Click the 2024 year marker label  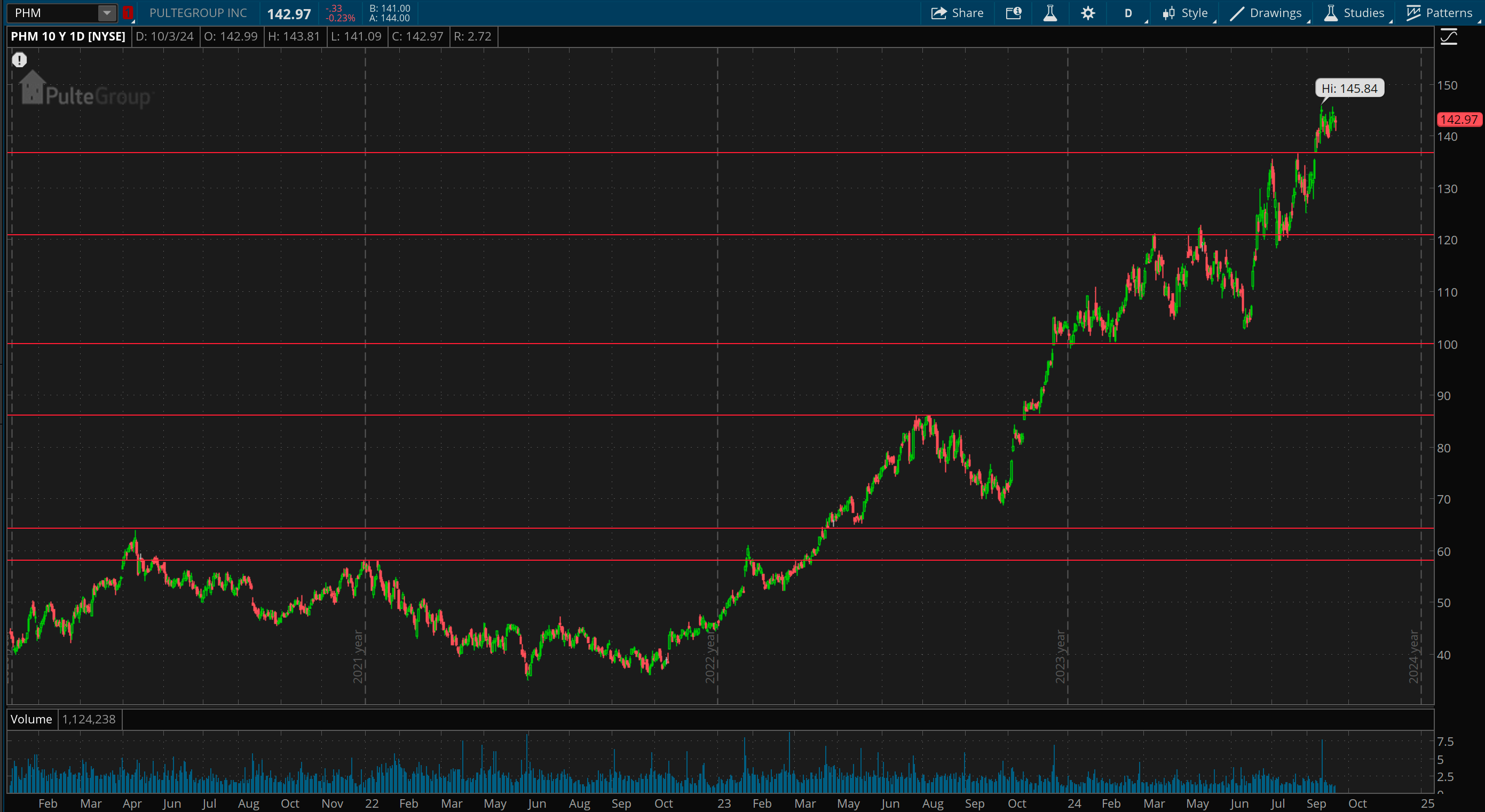(x=1413, y=656)
